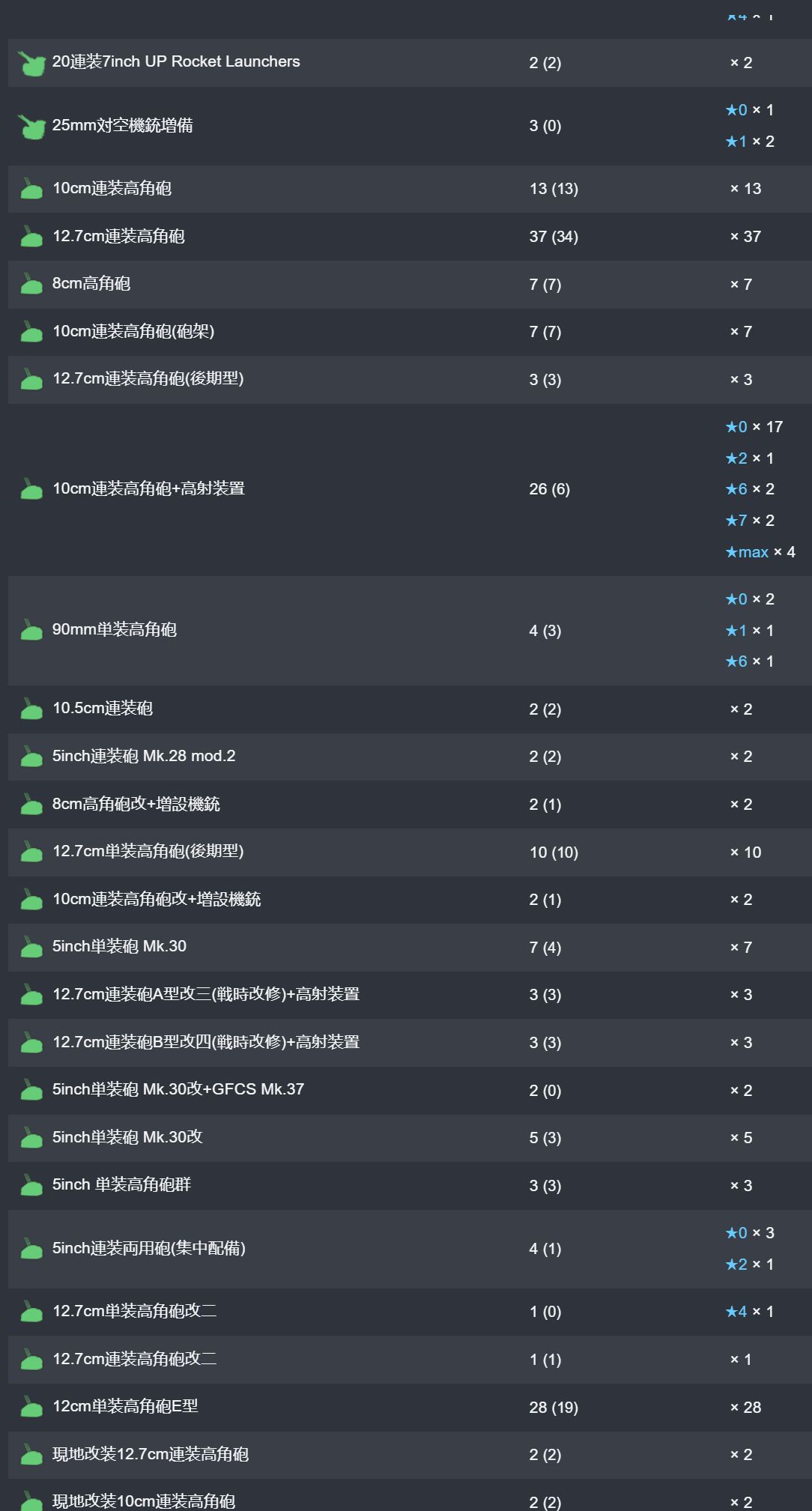The height and width of the screenshot is (1511, 812).
Task: Click the icon for 12.7cm連装砲B型改四
Action: tap(31, 1043)
